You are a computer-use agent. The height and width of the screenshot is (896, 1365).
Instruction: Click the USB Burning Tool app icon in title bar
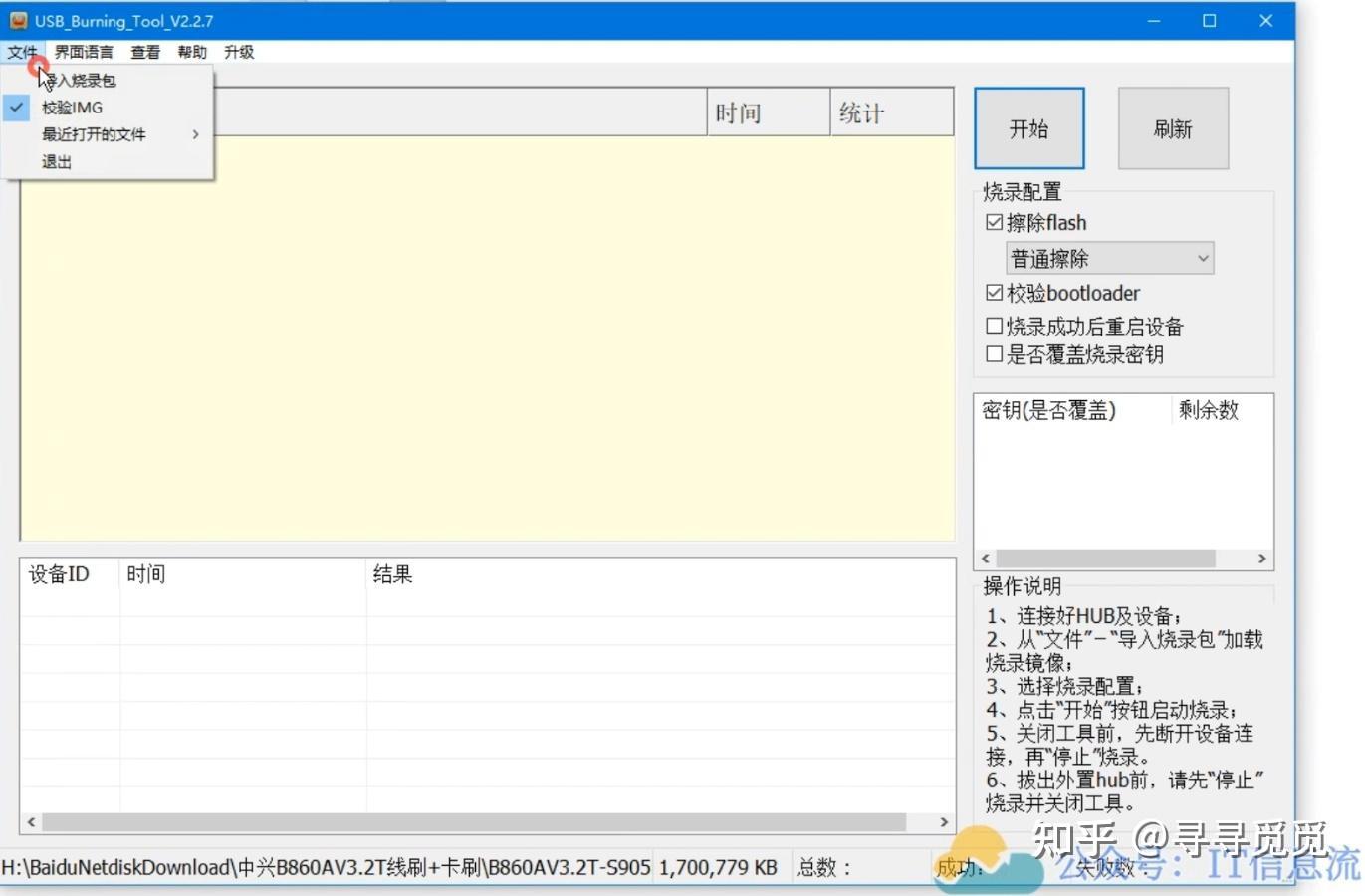click(18, 20)
